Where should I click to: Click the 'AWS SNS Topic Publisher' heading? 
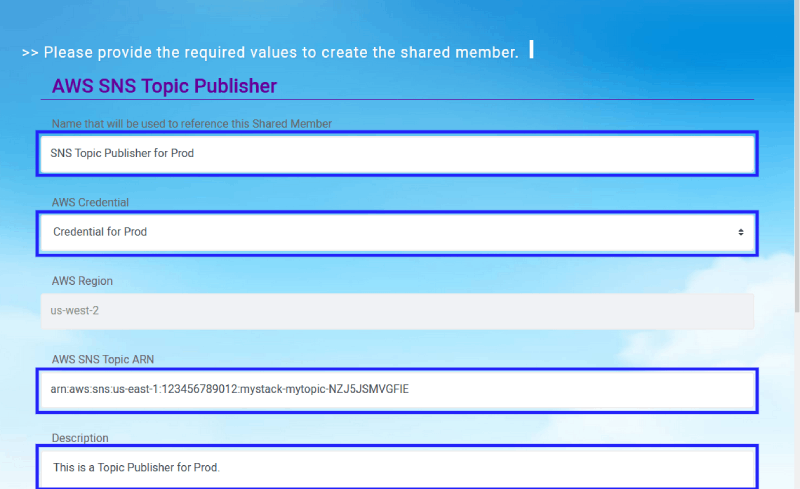164,86
